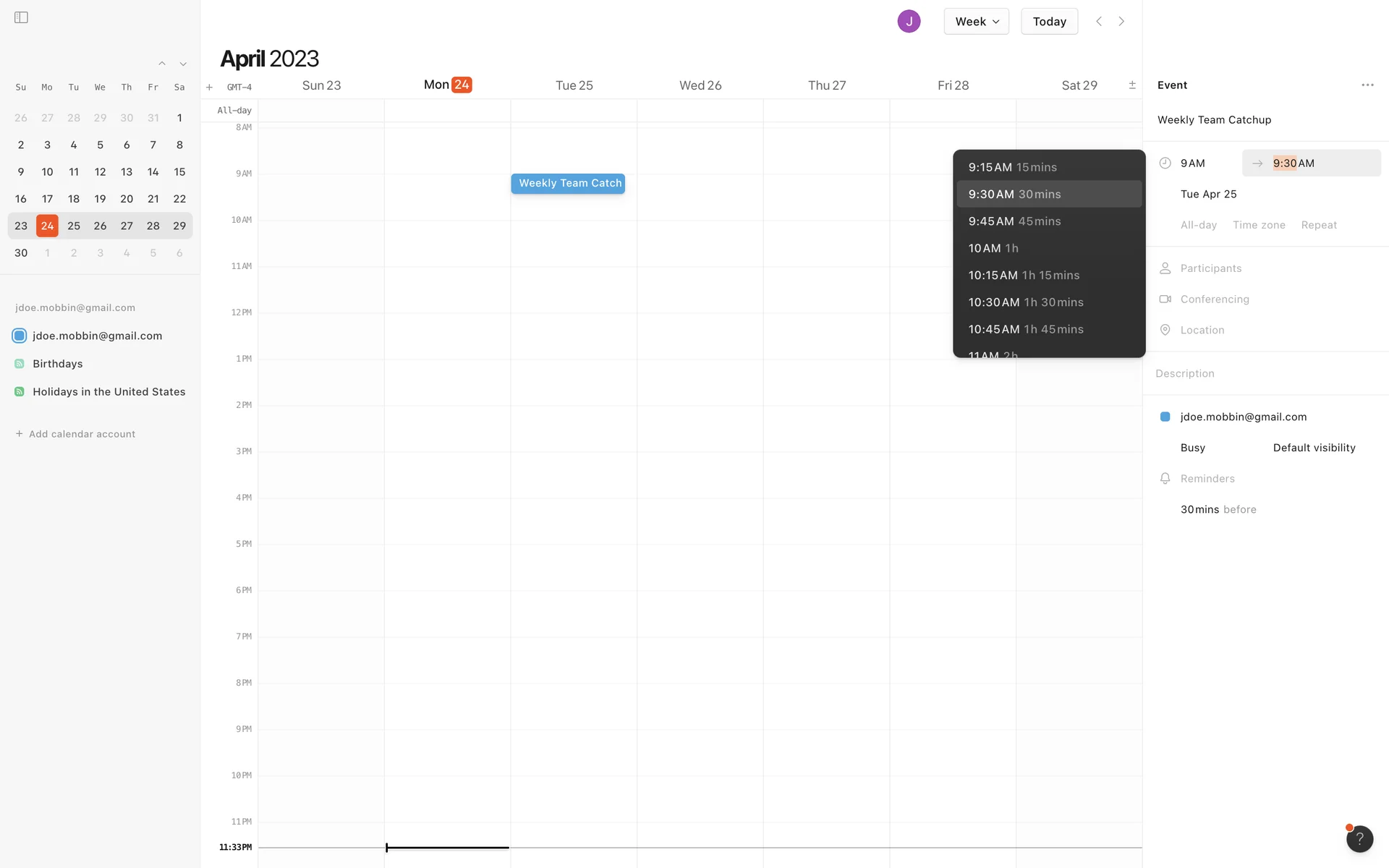Toggle jdoe.mobbin@gmail.com calendar checkbox

(x=20, y=336)
